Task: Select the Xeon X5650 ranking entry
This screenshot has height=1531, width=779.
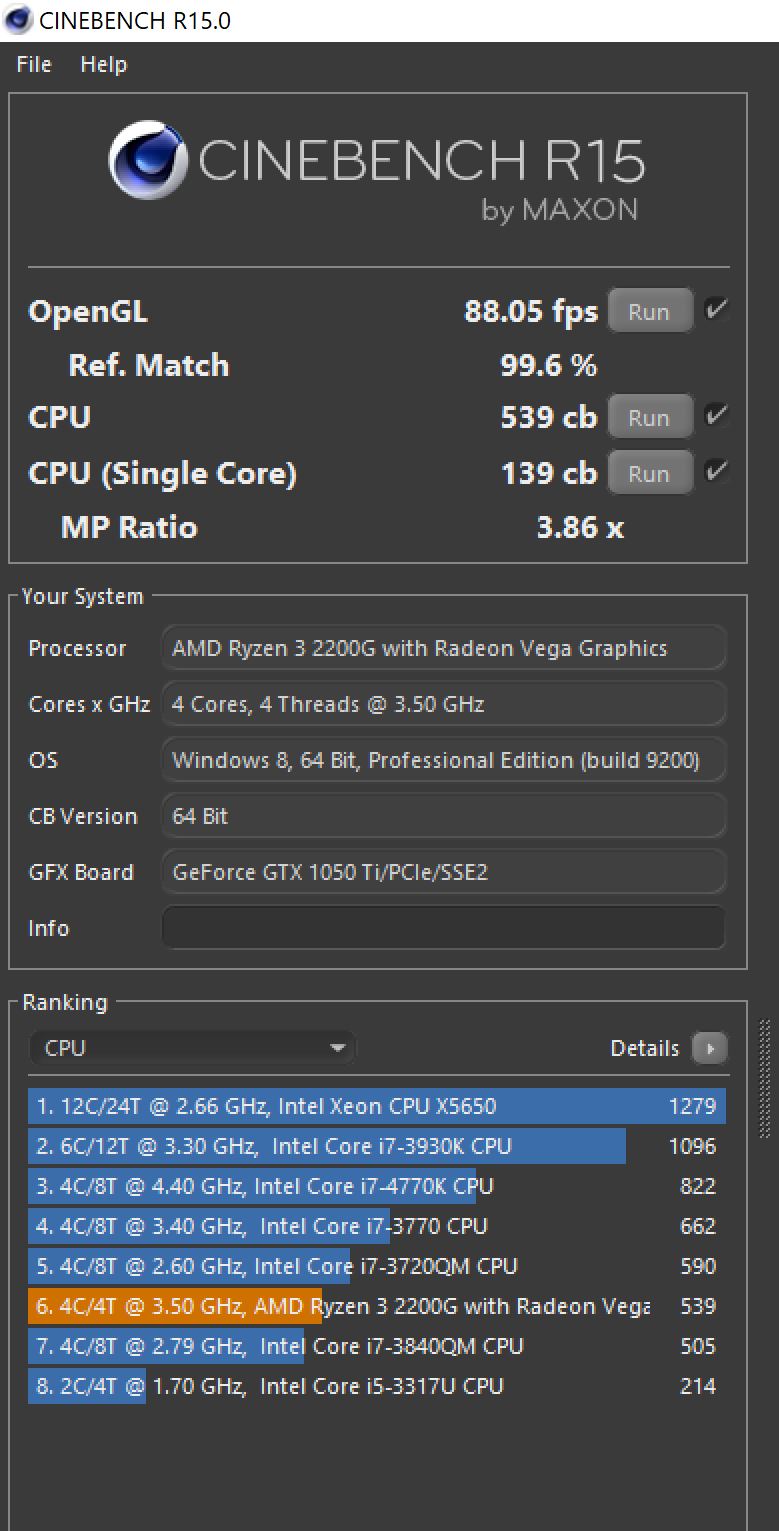Action: [x=377, y=1106]
